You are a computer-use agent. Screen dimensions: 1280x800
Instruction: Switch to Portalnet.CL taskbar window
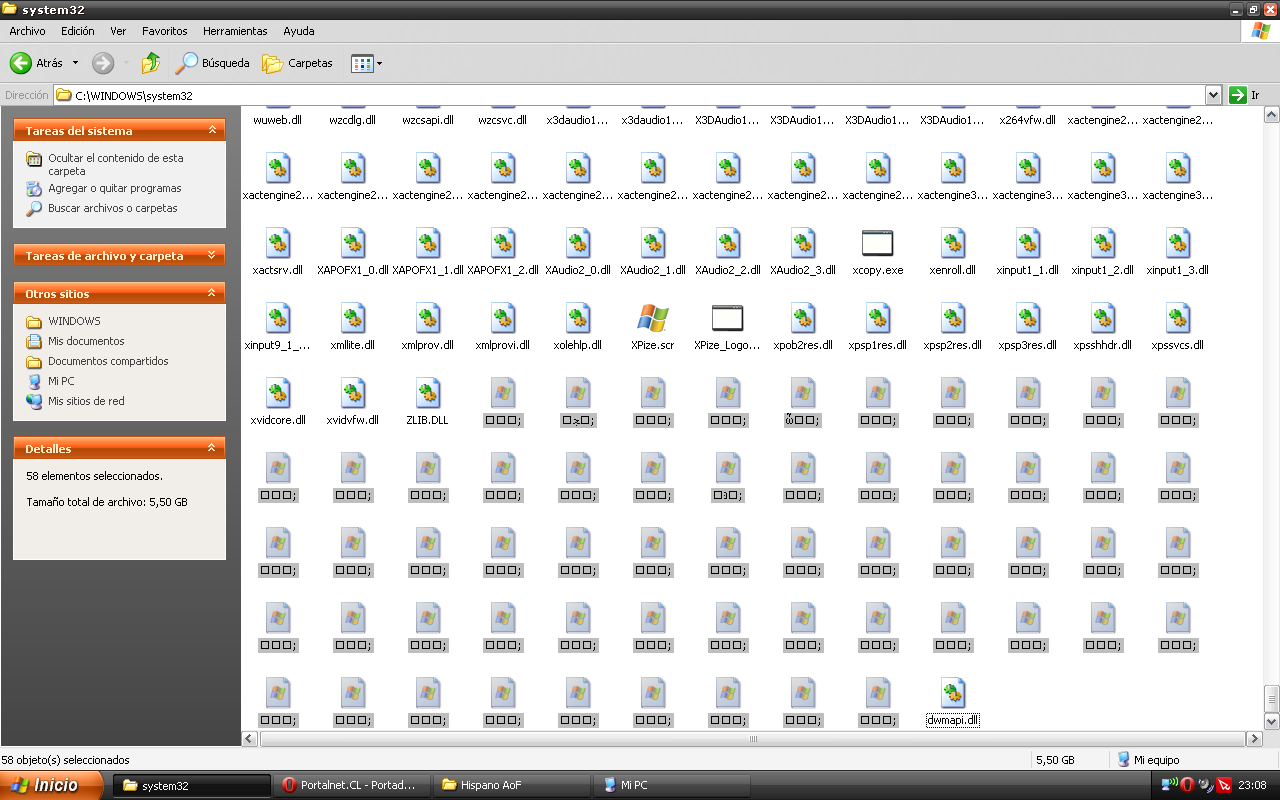(351, 785)
